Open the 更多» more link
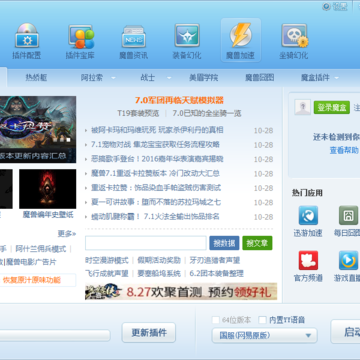This screenshot has width=360, height=360. click(67, 233)
